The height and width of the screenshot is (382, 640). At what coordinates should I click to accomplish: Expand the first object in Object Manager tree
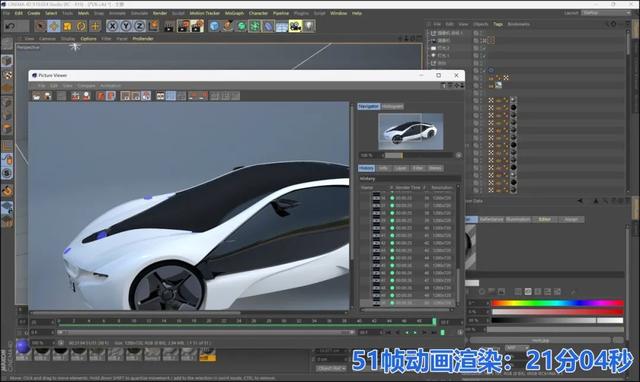tap(429, 33)
